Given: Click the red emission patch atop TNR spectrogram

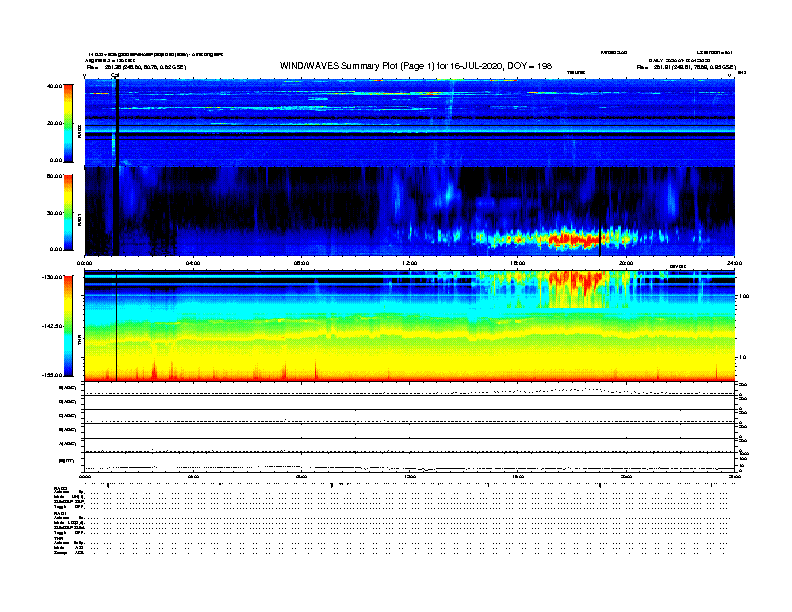Looking at the screenshot, I should point(576,283).
